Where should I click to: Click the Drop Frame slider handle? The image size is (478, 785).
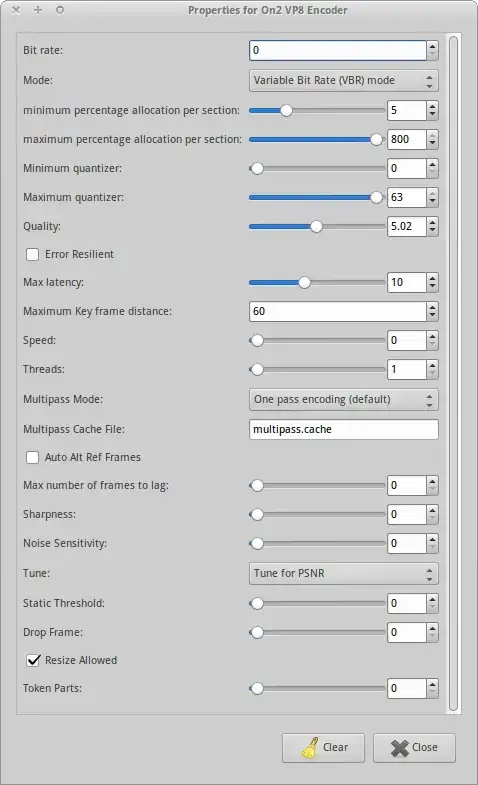(257, 633)
